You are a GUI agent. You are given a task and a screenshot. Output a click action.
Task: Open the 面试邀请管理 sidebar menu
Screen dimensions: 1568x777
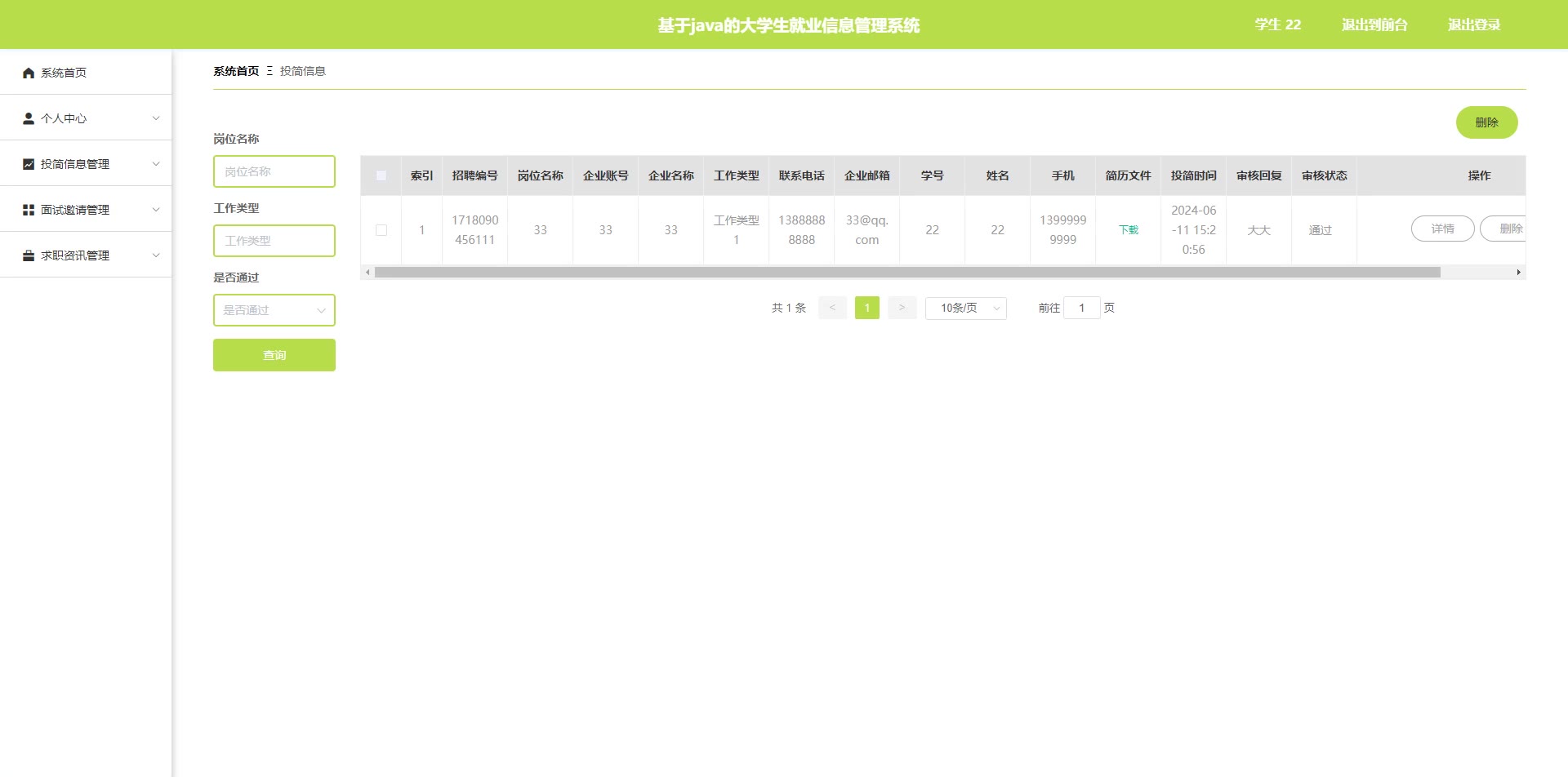tap(86, 210)
